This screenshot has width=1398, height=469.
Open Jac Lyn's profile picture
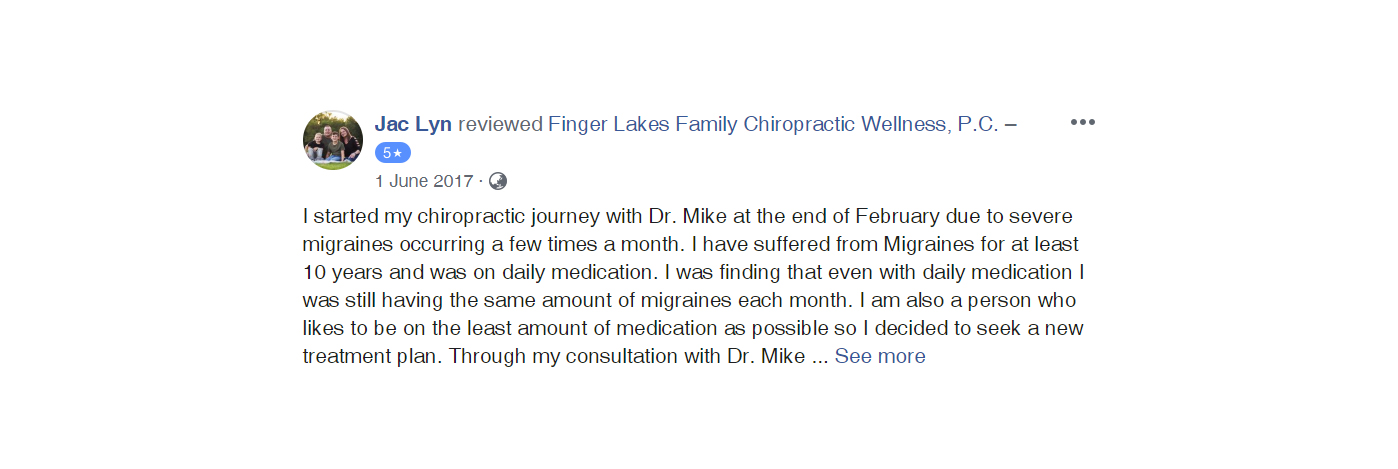click(333, 140)
